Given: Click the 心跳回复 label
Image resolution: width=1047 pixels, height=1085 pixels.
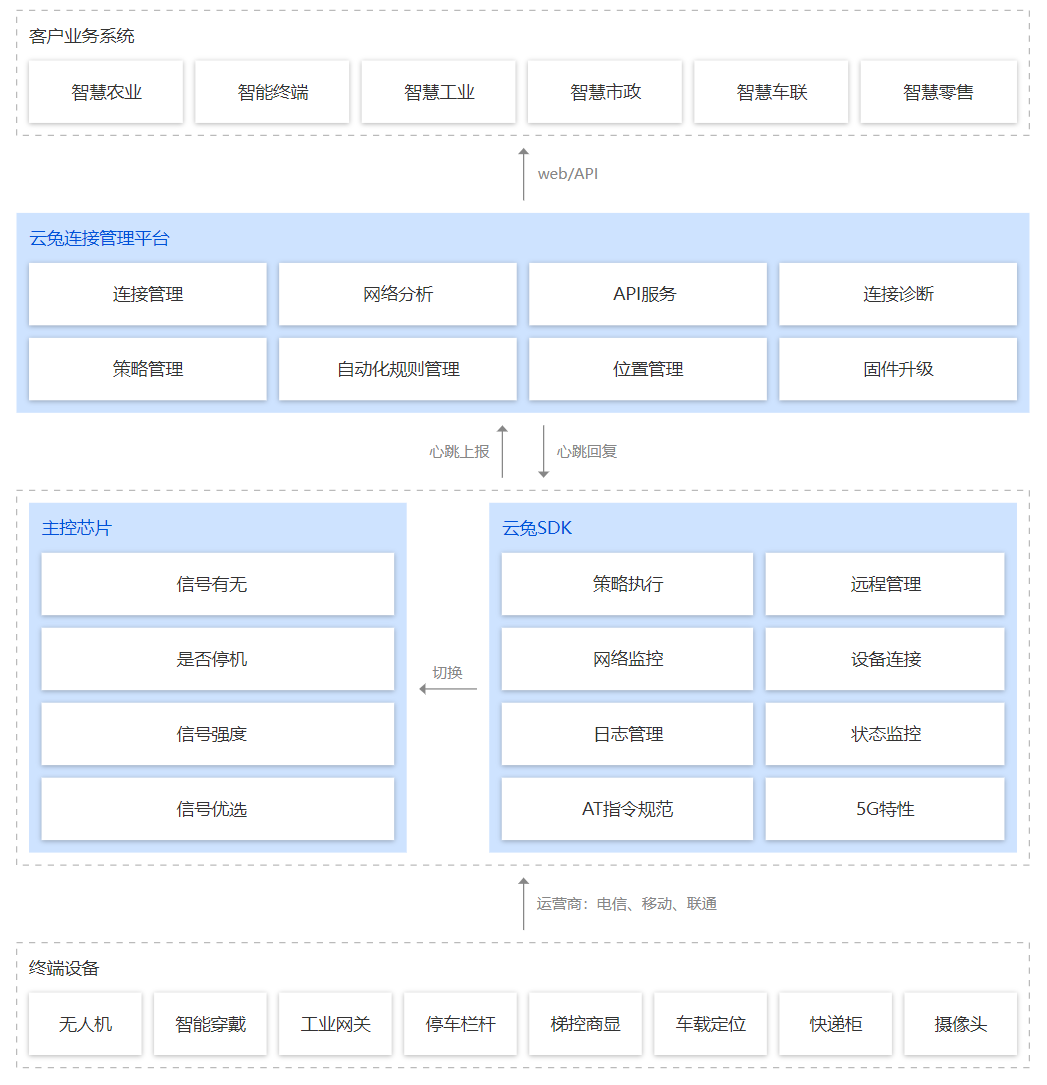Looking at the screenshot, I should pyautogui.click(x=587, y=452).
